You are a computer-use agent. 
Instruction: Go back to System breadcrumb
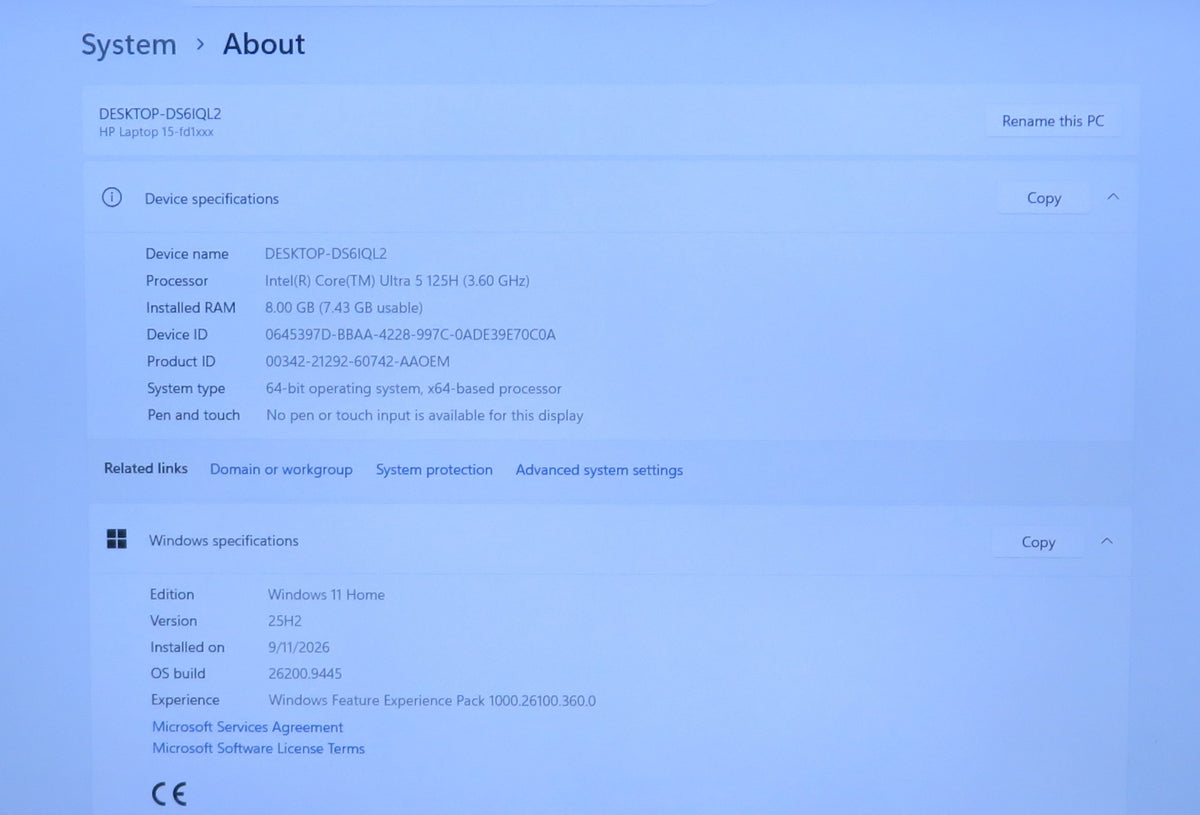pyautogui.click(x=128, y=45)
